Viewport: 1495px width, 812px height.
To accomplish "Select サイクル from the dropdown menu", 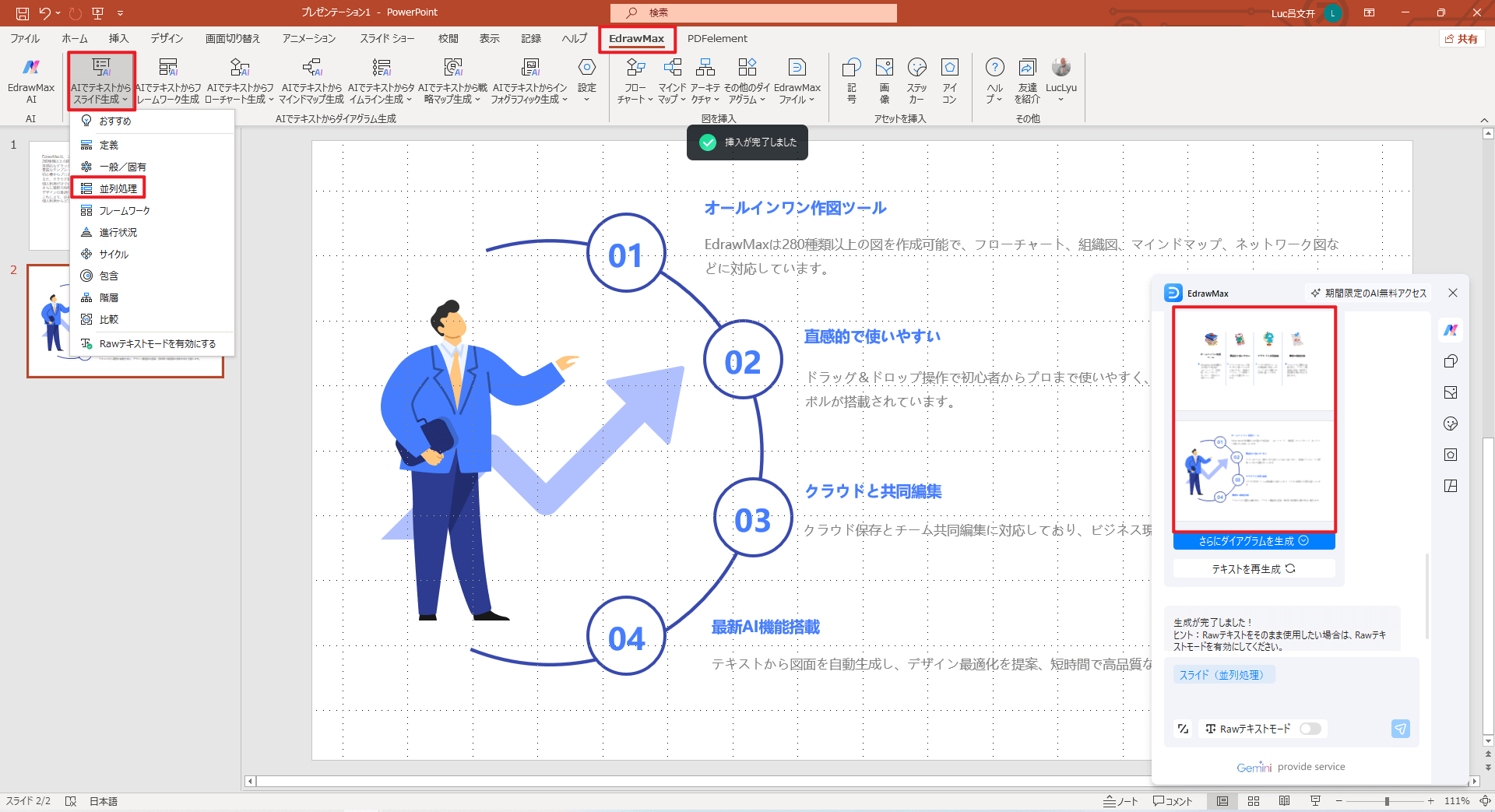I will pyautogui.click(x=114, y=255).
